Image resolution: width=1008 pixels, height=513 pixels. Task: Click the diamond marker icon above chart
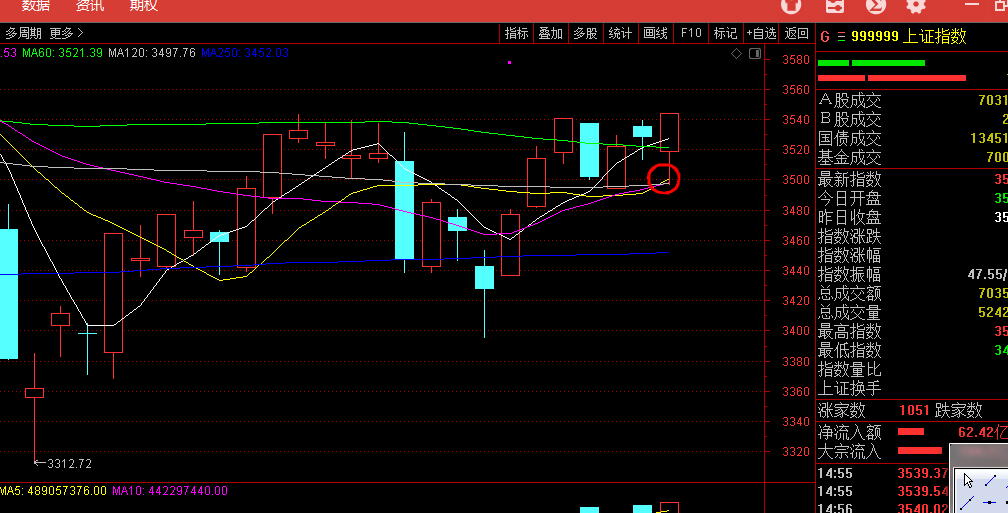(x=737, y=53)
